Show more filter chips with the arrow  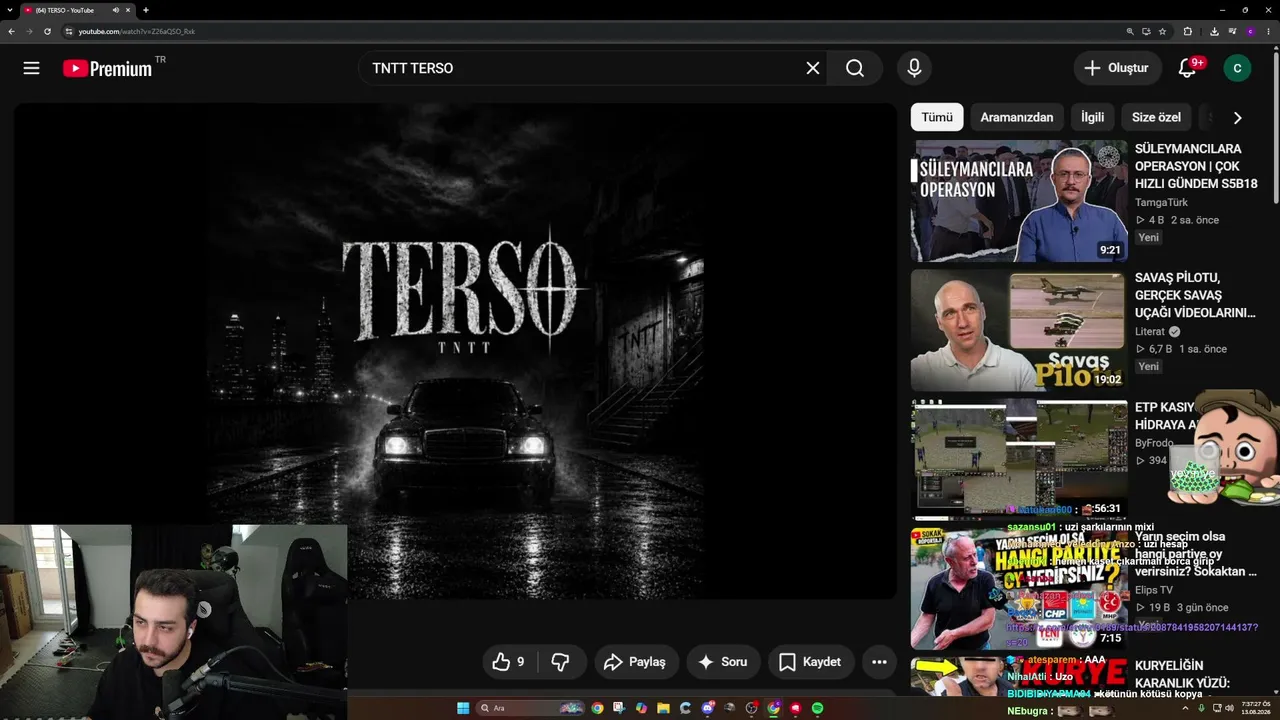tap(1237, 117)
